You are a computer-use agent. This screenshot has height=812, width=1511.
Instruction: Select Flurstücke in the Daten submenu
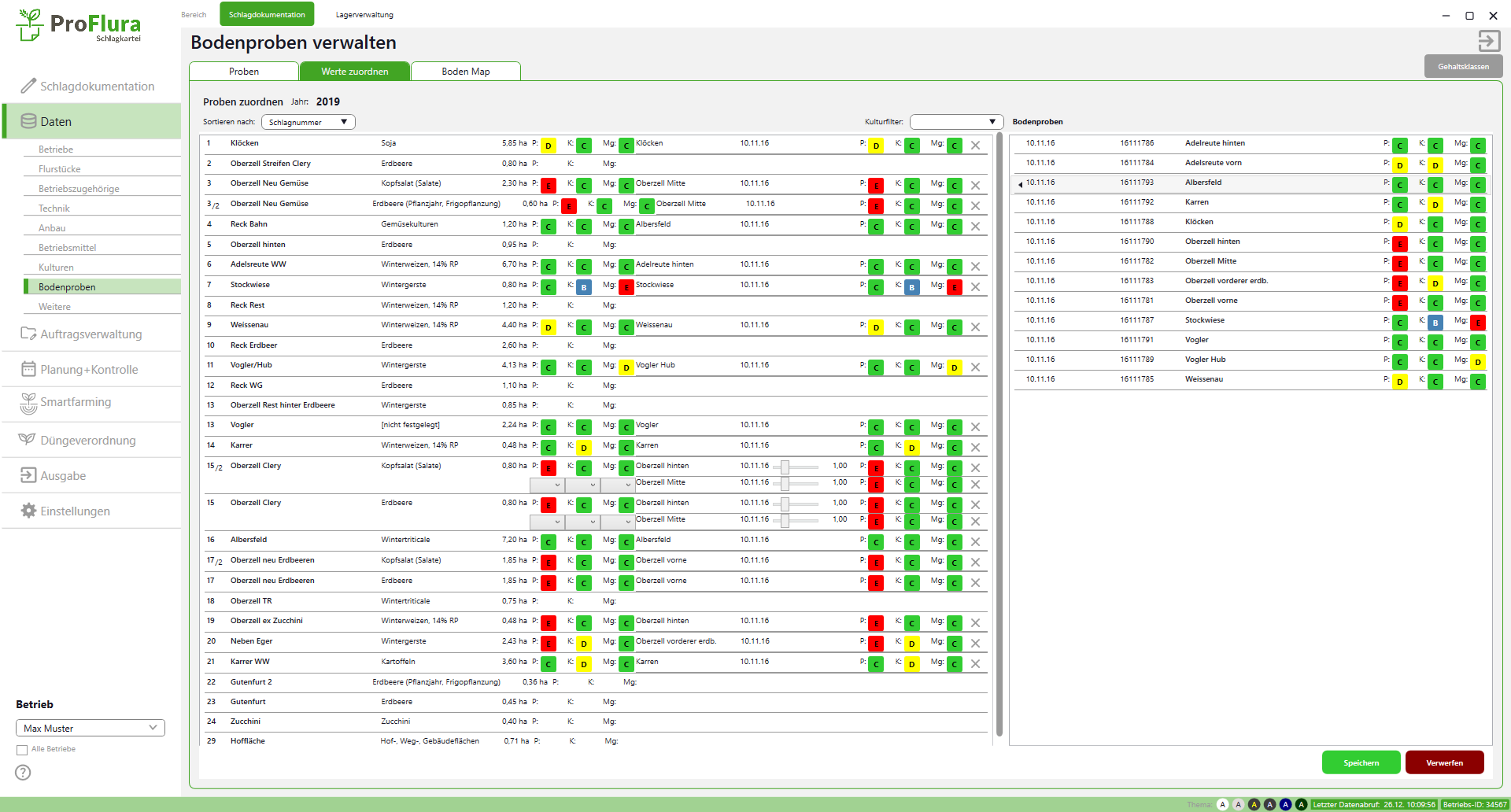[x=60, y=169]
